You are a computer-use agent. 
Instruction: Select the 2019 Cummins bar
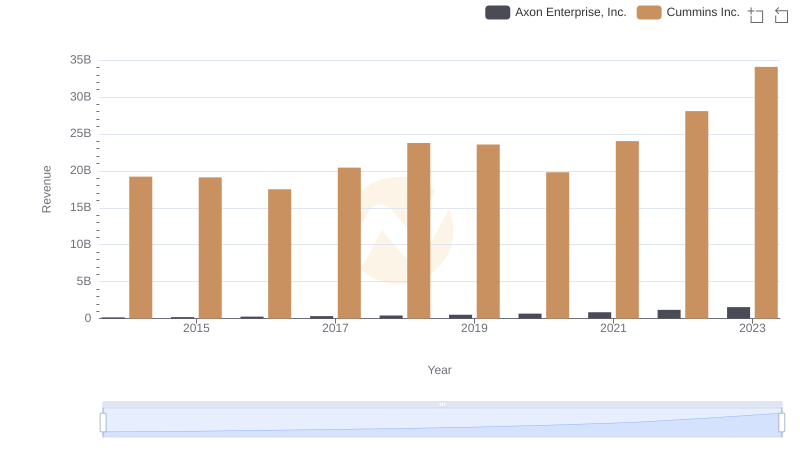(x=488, y=232)
